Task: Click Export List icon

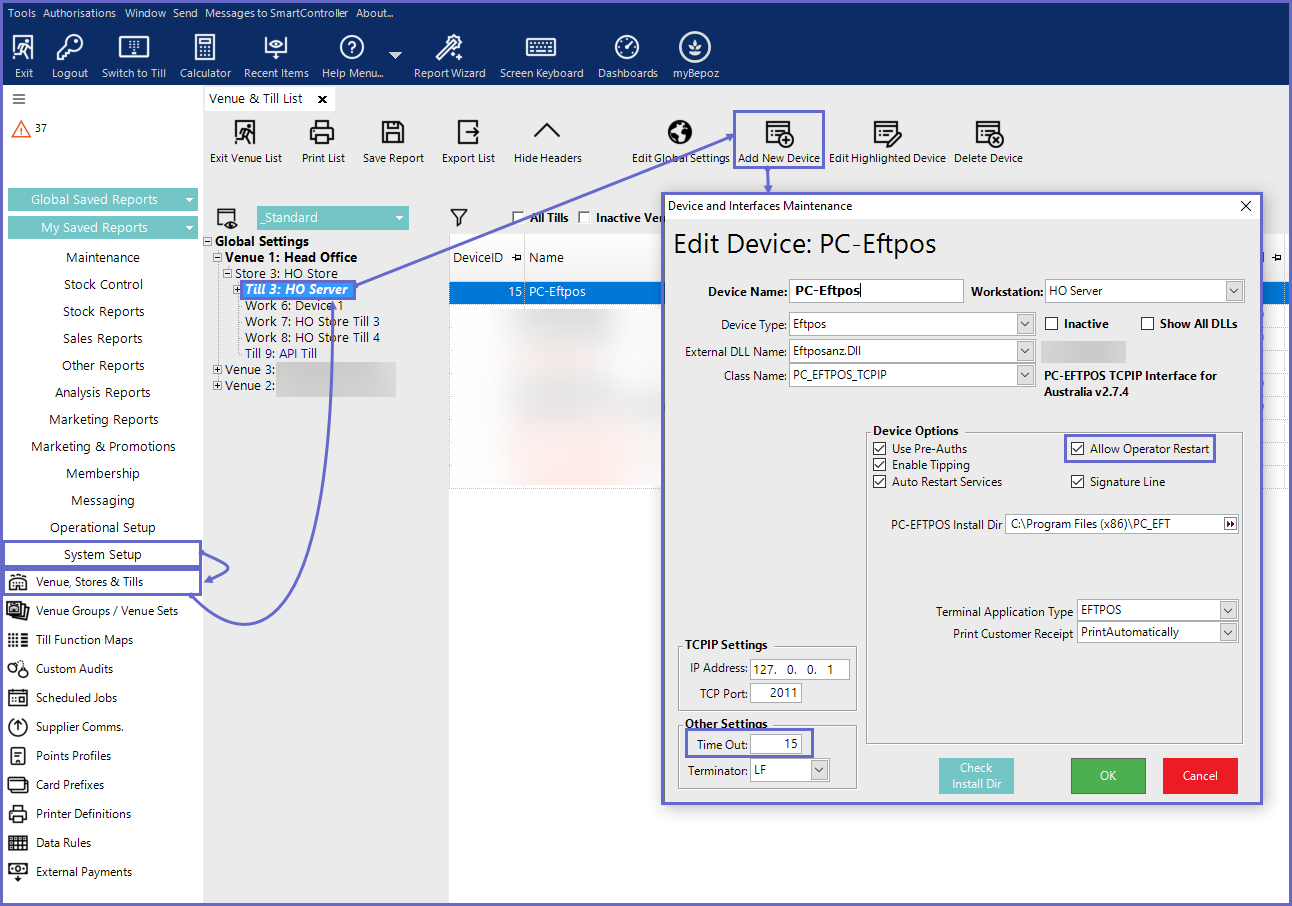Action: [x=468, y=134]
